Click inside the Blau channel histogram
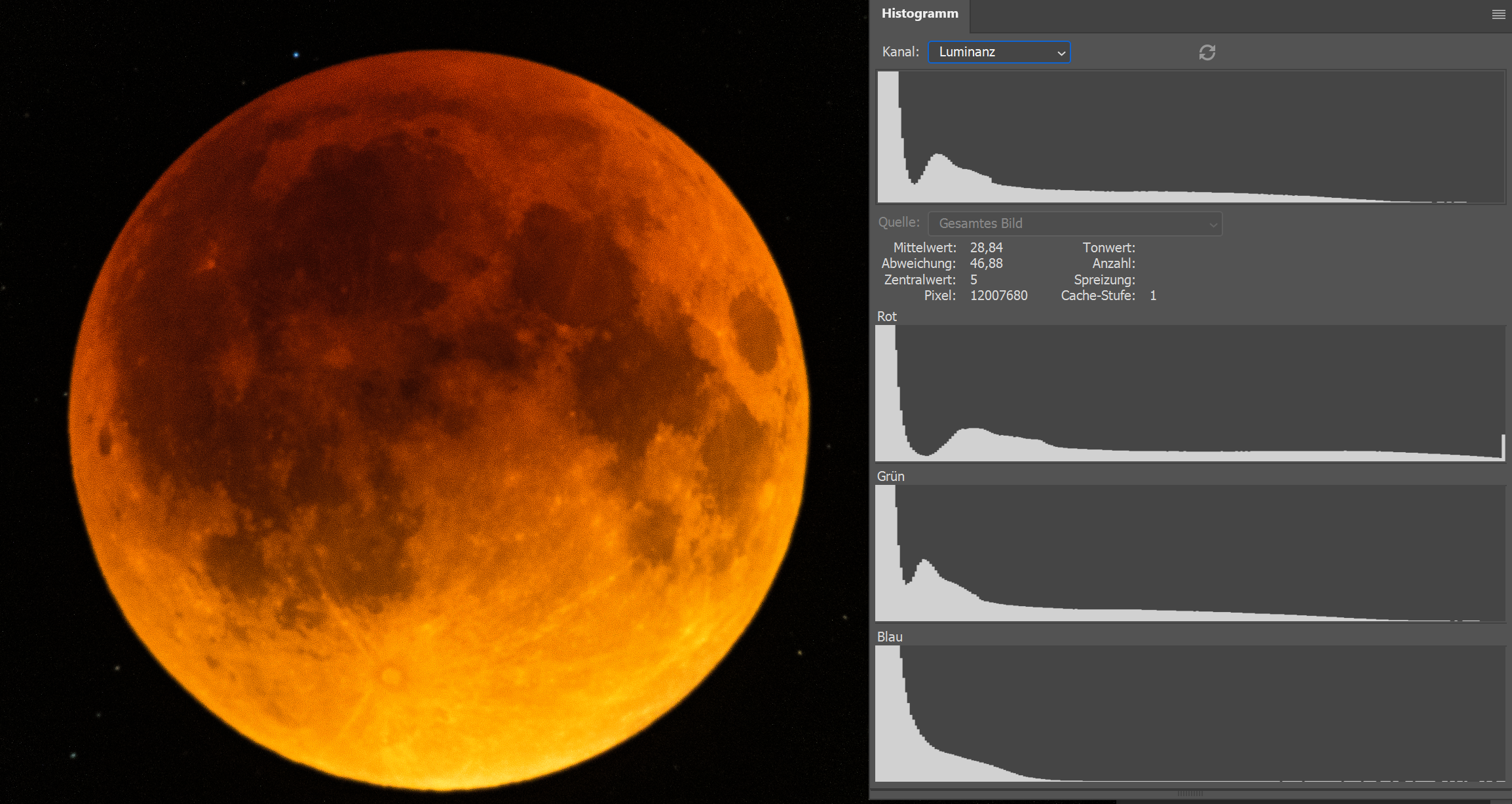The image size is (1512, 804). (1190, 713)
